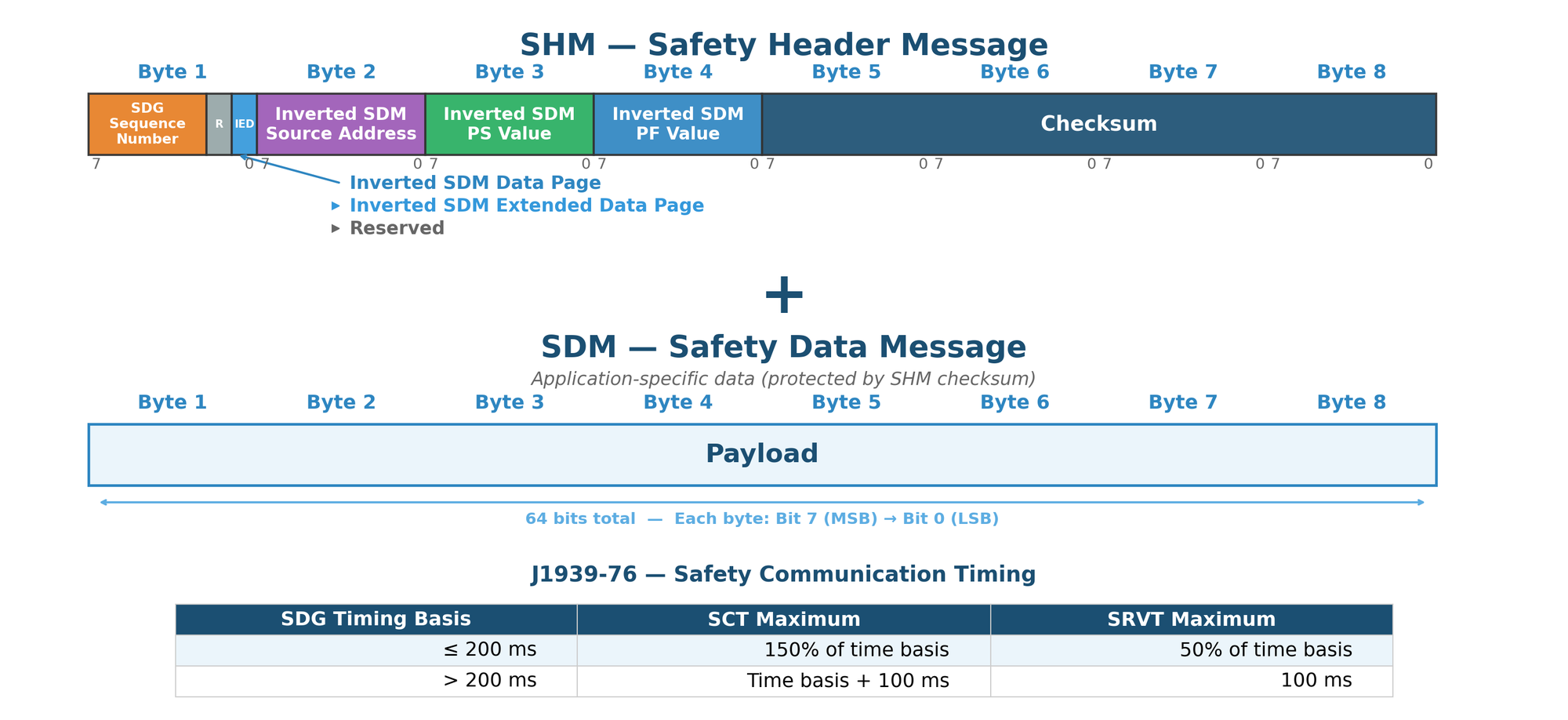Toggle the Inverted SDM Data Page callout
Viewport: 1568px width, 720px height.
474,183
